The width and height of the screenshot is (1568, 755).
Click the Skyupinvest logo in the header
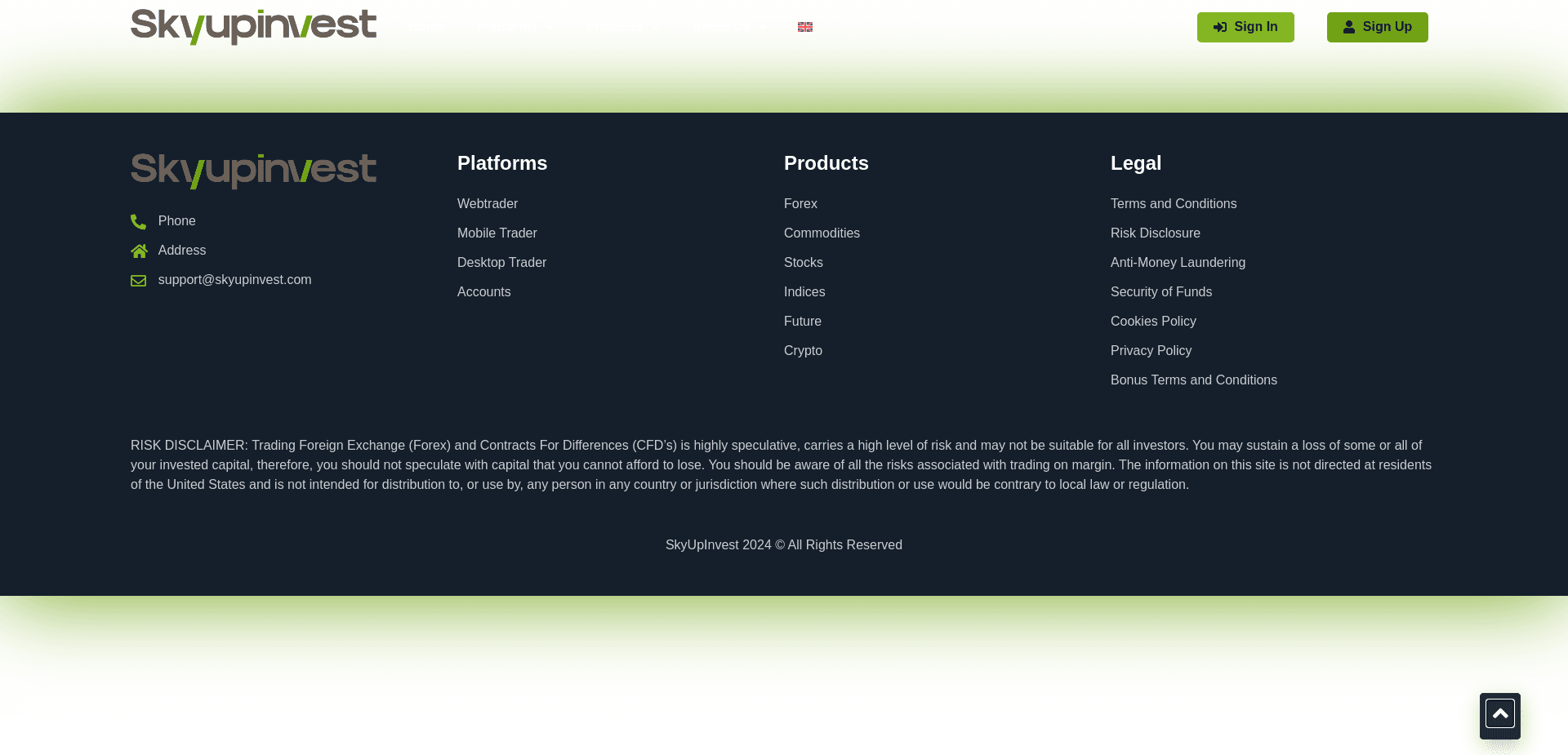(x=253, y=27)
